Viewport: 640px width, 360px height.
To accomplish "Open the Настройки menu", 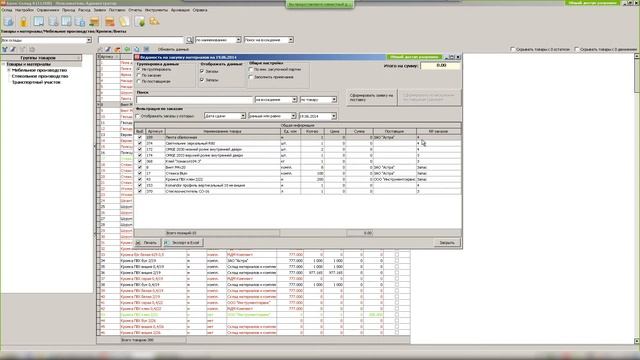I will [x=24, y=10].
